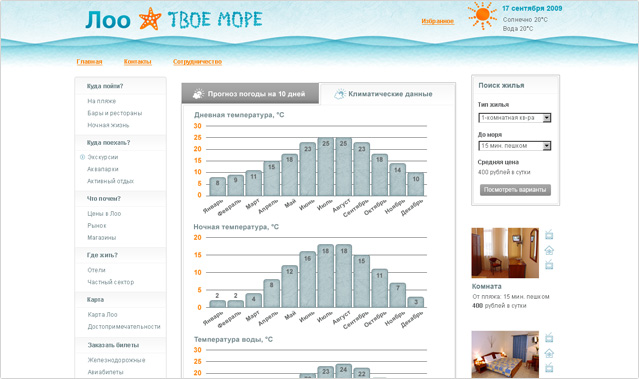Select Аквапарки in the sidebar menu

[x=103, y=169]
